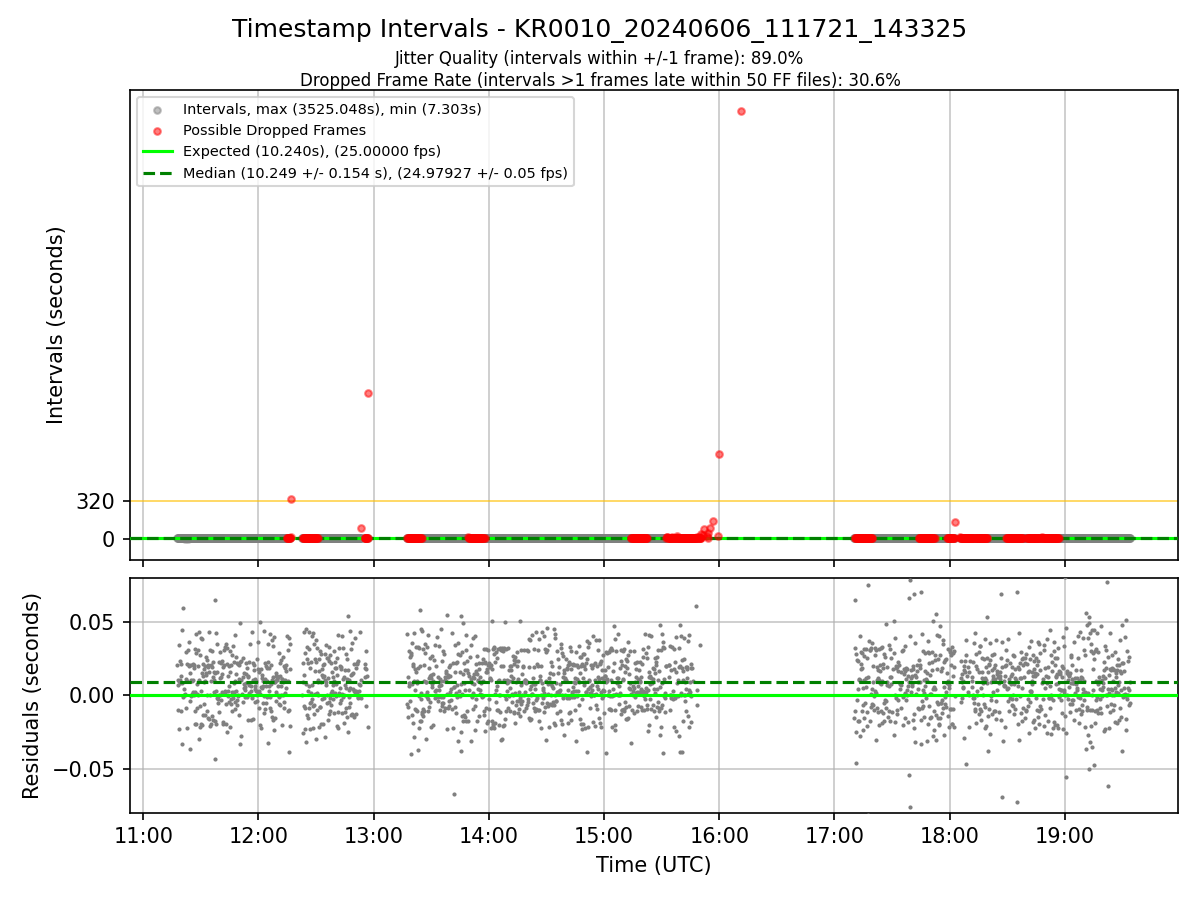Click the 11:00 time tick label
The image size is (1200, 900).
coord(143,834)
